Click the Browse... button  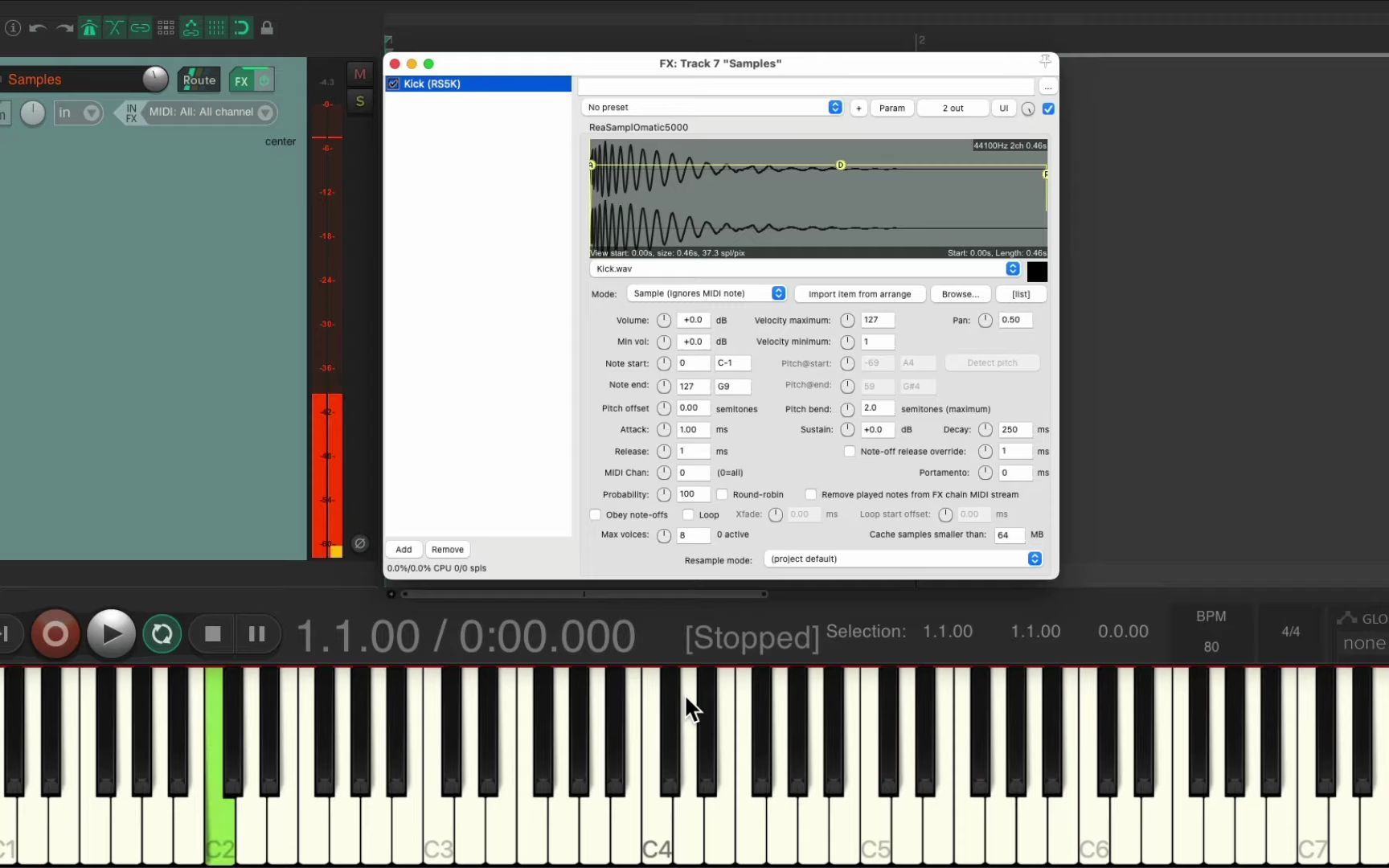tap(961, 294)
